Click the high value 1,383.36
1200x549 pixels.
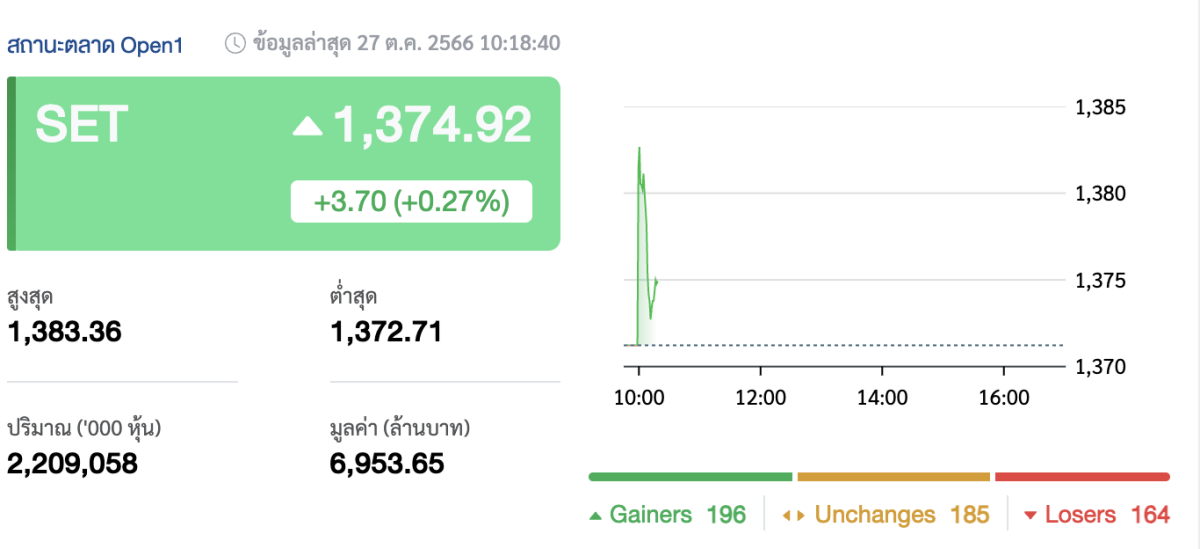(64, 331)
